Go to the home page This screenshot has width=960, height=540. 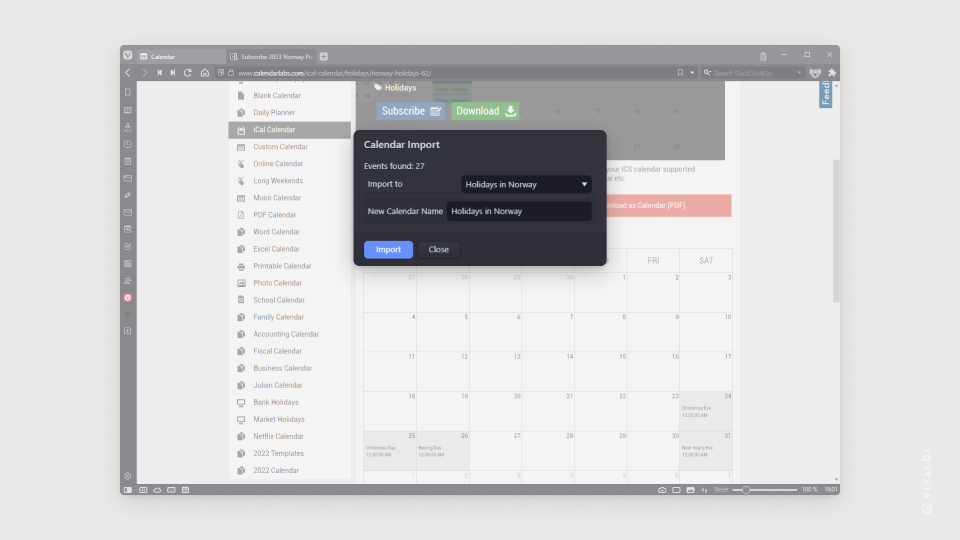coord(204,73)
